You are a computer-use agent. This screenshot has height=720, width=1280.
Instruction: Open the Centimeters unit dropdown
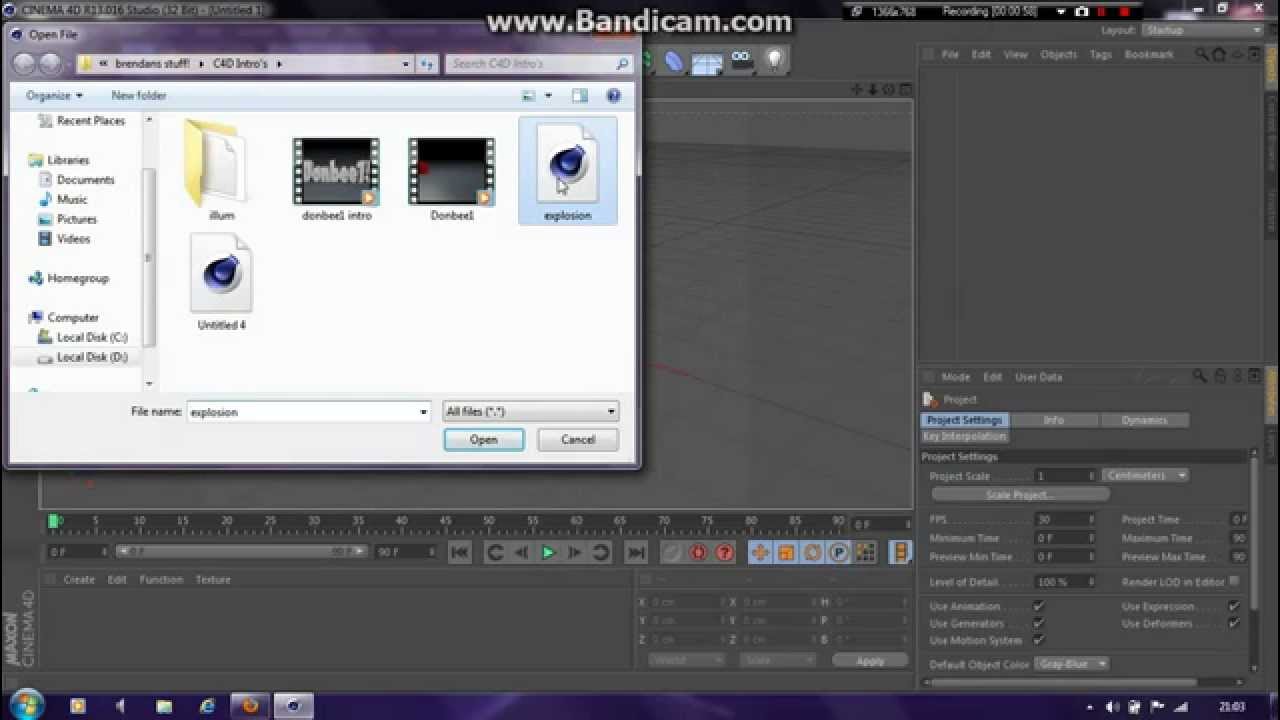point(1145,476)
